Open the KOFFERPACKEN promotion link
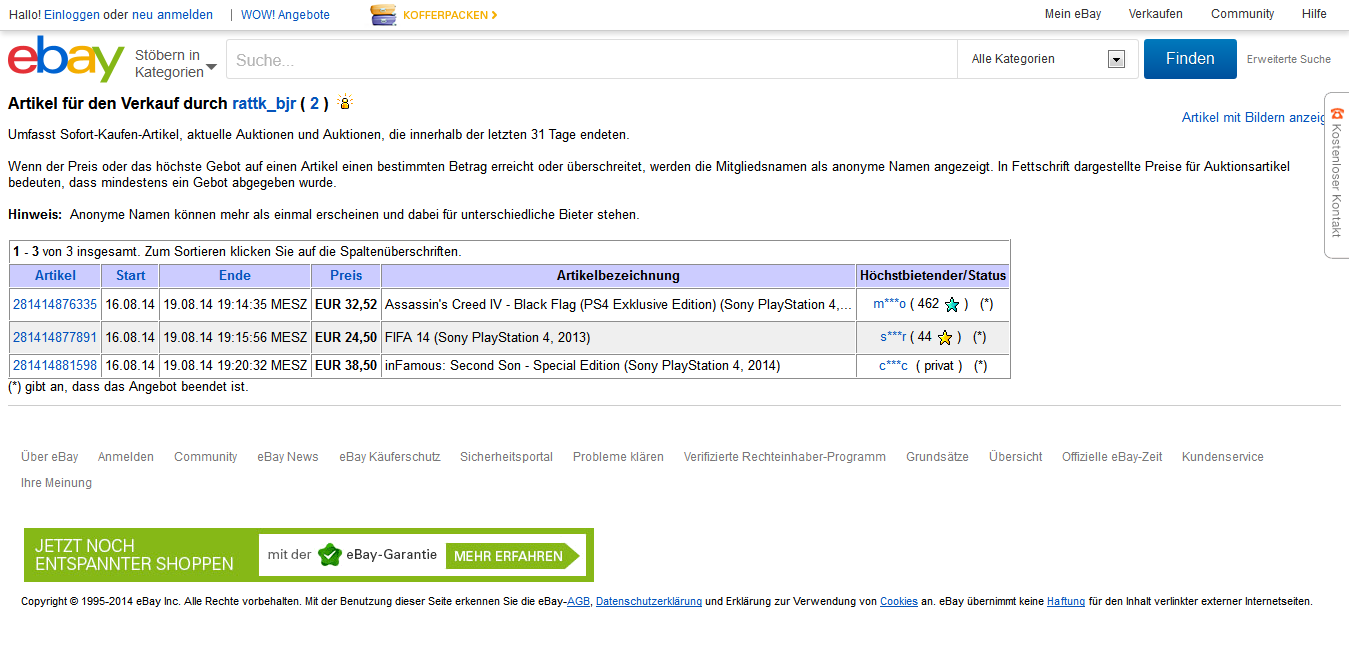Image resolution: width=1349 pixels, height=661 pixels. (450, 15)
